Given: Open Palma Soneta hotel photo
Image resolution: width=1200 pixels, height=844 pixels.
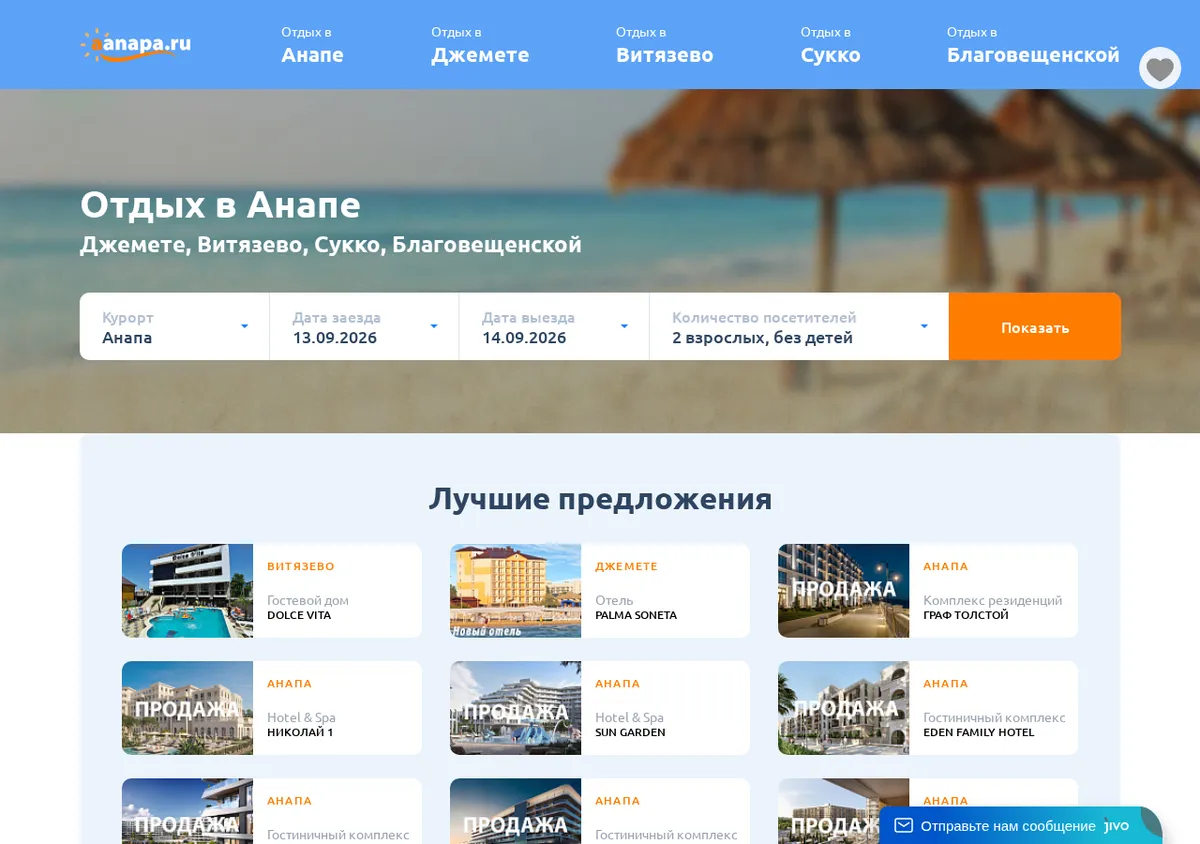Looking at the screenshot, I should coord(515,591).
